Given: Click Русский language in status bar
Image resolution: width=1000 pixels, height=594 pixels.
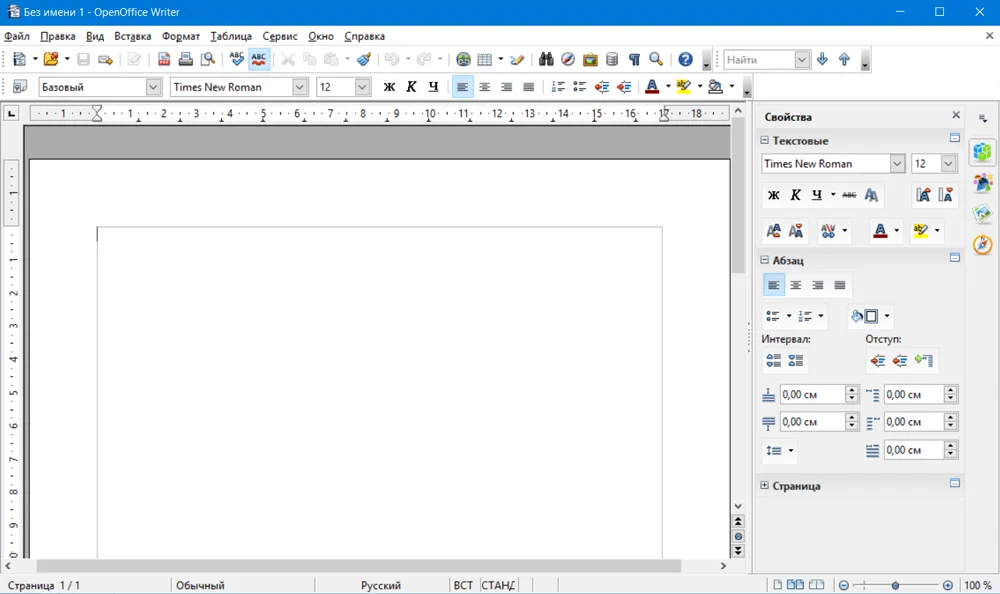Looking at the screenshot, I should [381, 585].
